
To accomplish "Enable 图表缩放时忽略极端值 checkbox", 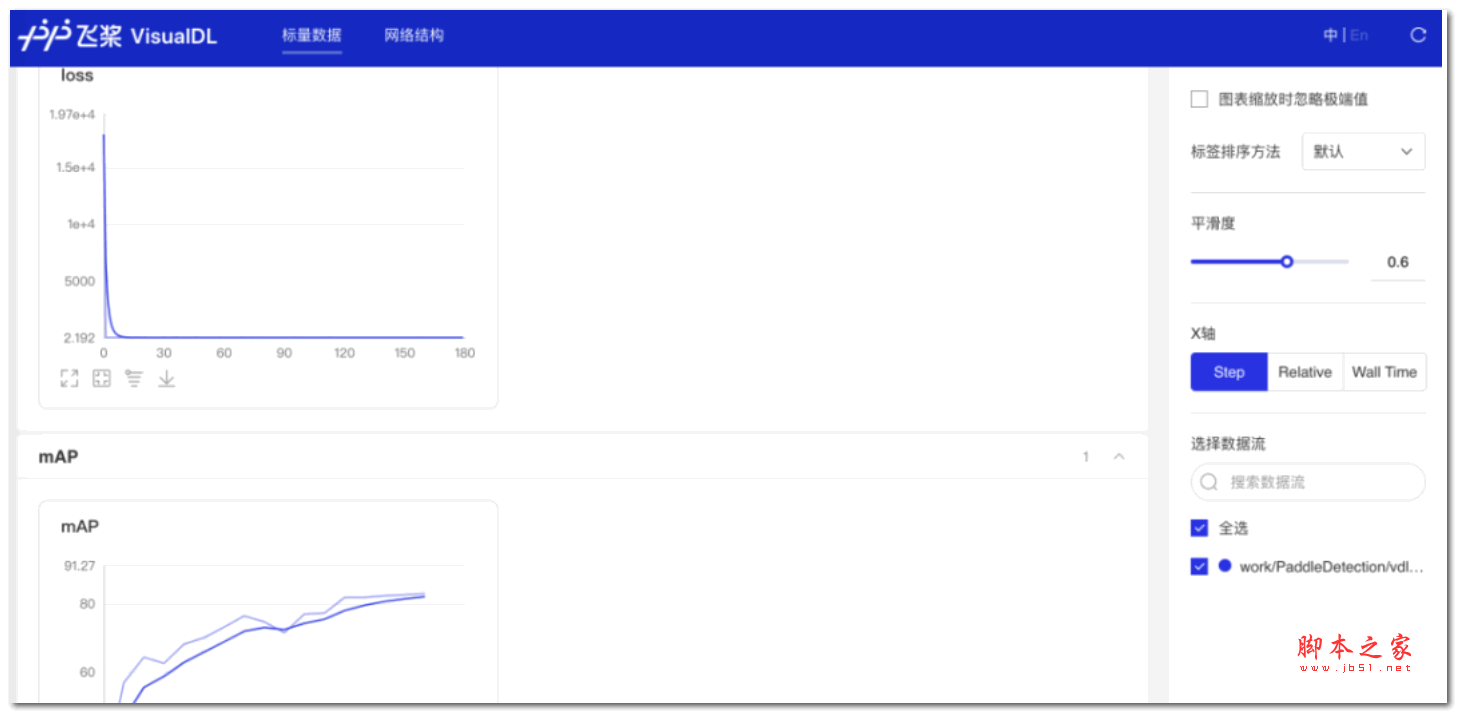I will coord(1199,99).
